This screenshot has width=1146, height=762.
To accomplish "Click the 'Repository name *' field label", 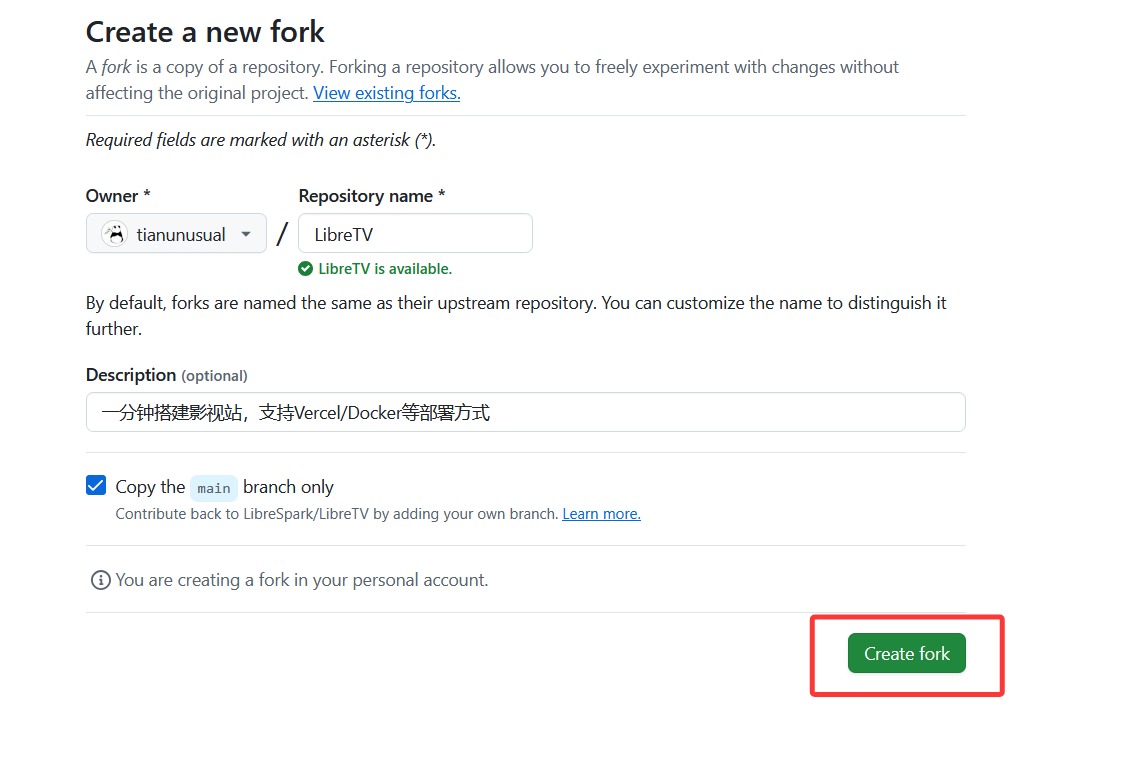I will coord(371,196).
